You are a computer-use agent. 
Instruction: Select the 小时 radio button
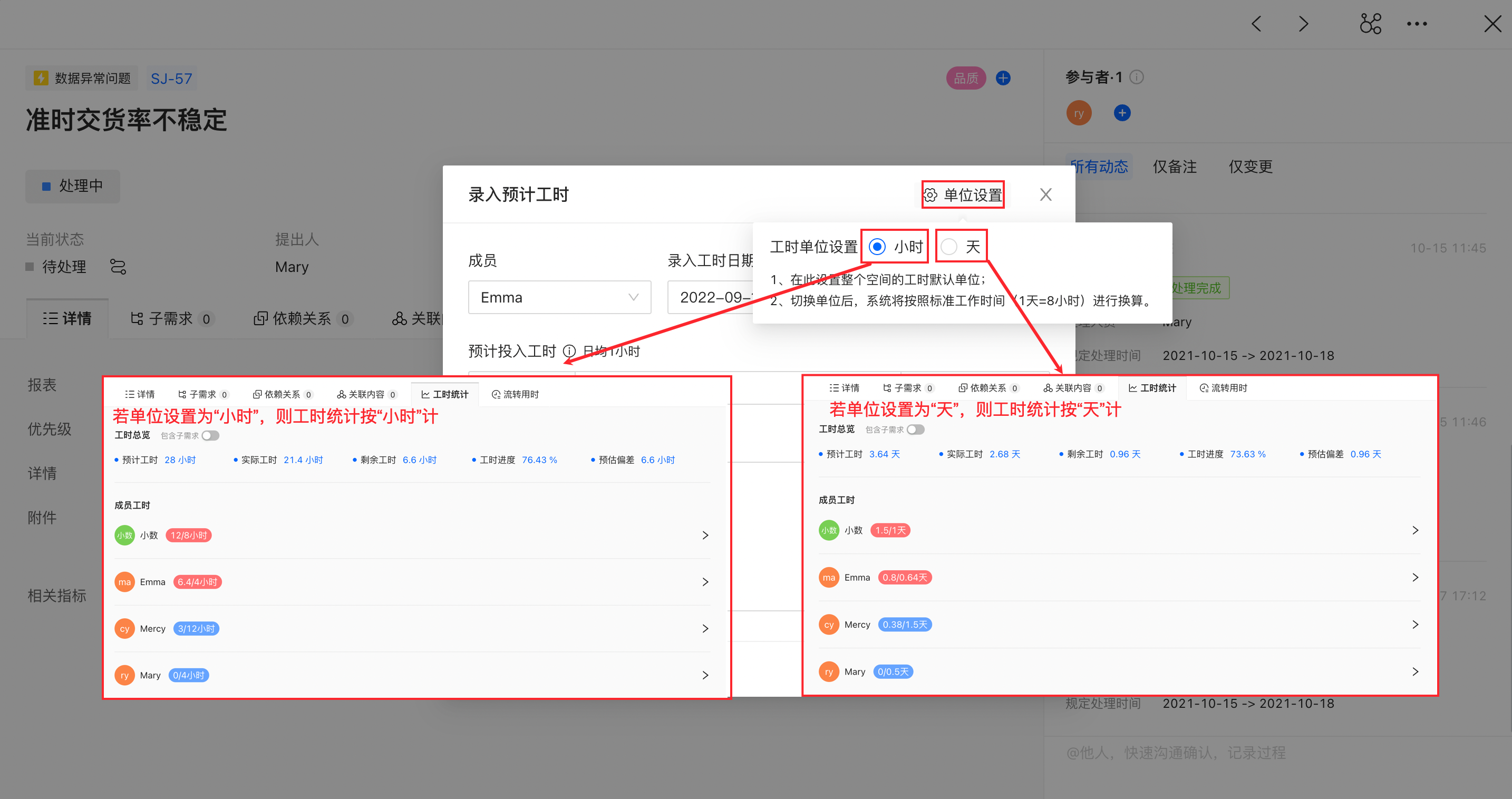click(x=877, y=246)
